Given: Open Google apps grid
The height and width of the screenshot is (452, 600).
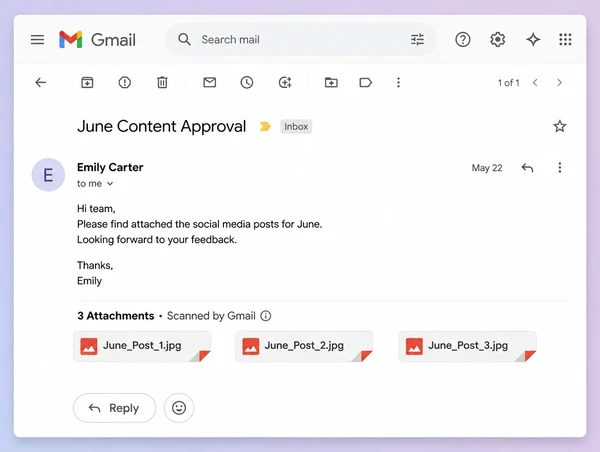Looking at the screenshot, I should [x=565, y=39].
